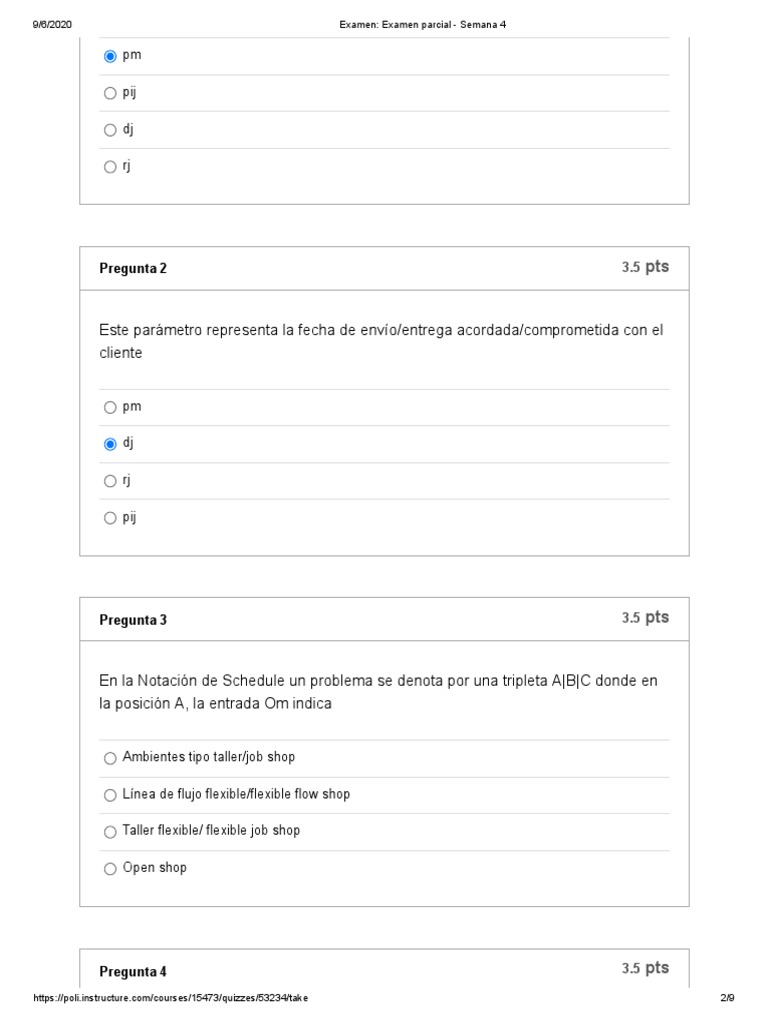The width and height of the screenshot is (768, 1024).
Task: Choose 'pij' as answer for Pregunta 2
Action: tap(110, 518)
